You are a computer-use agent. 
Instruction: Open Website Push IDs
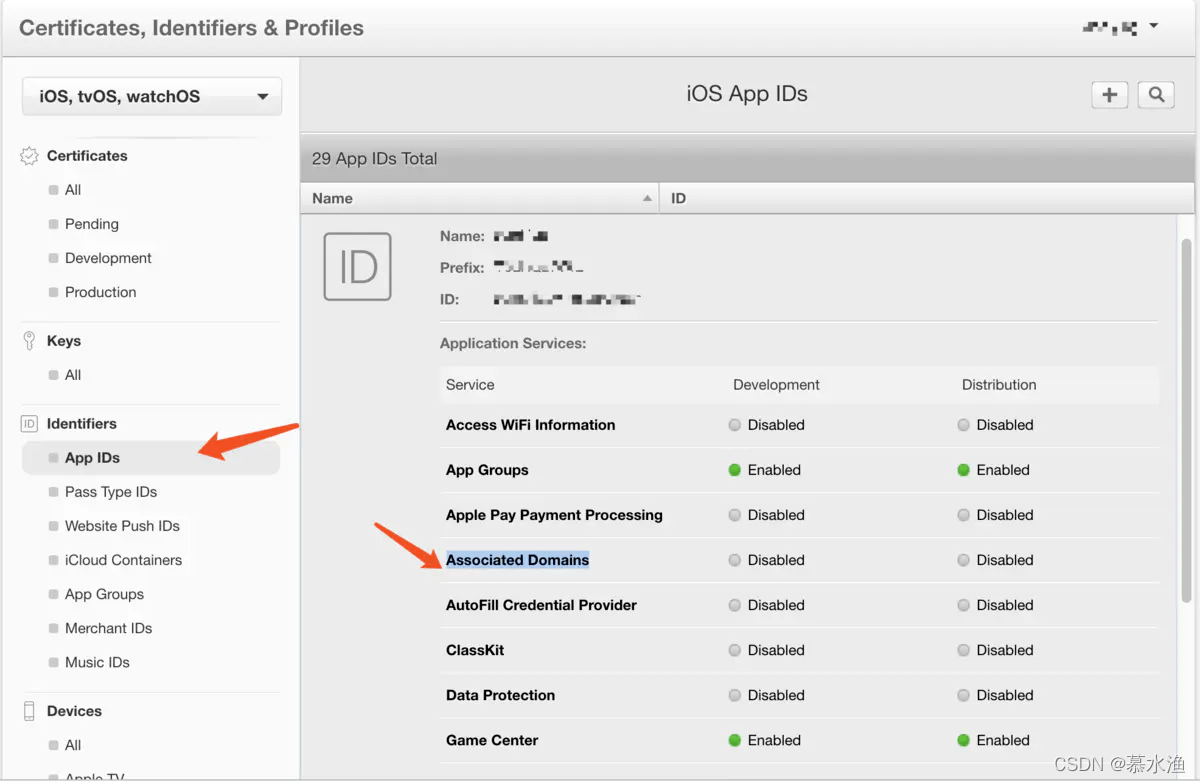coord(122,526)
